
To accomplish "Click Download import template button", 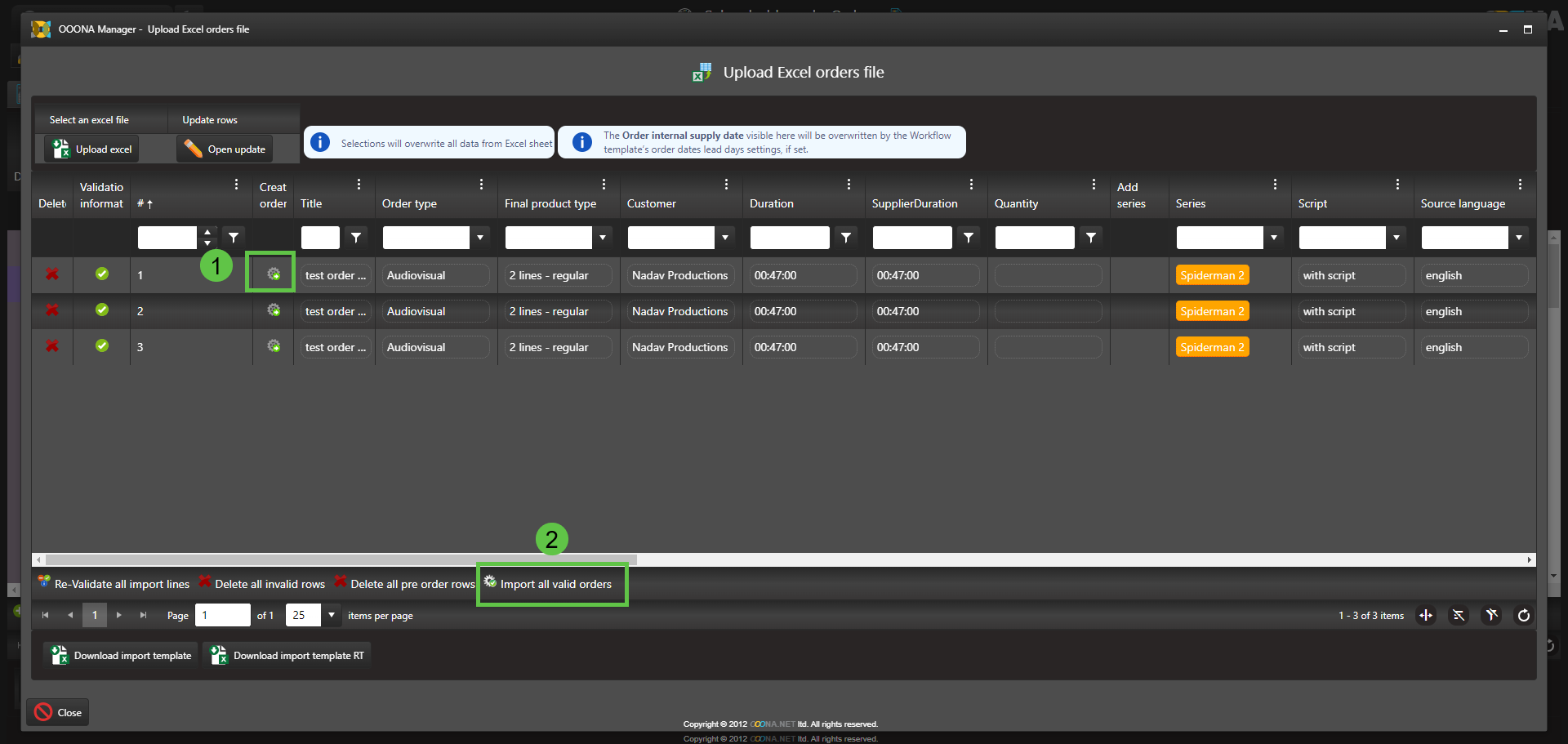I will click(x=122, y=656).
